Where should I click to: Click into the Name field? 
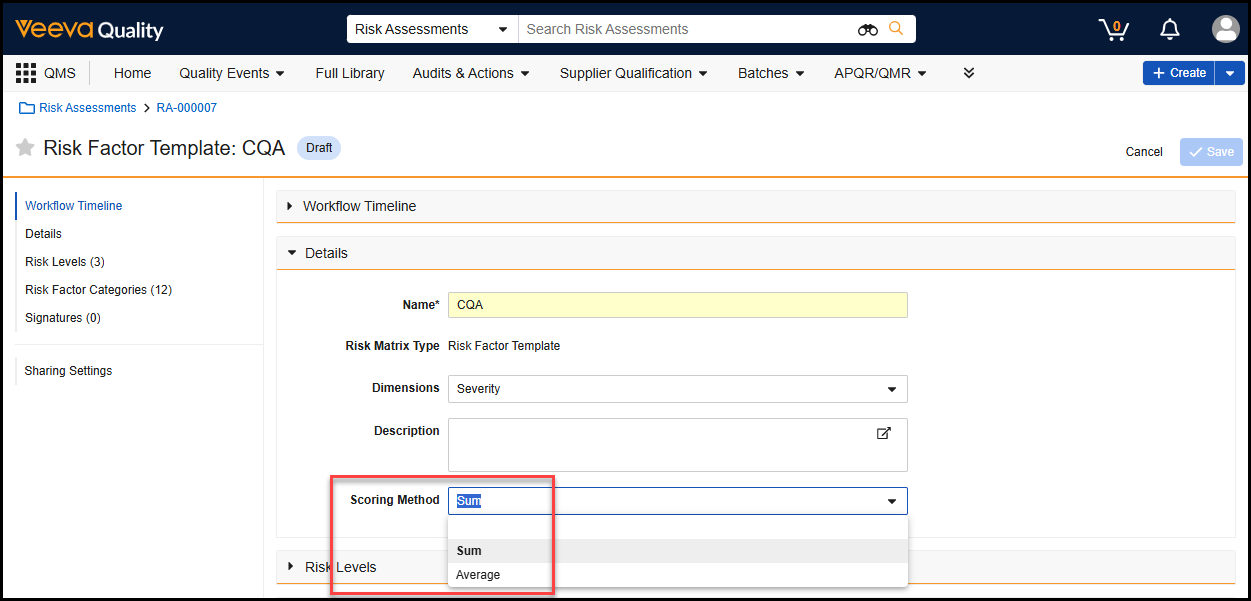(x=677, y=305)
